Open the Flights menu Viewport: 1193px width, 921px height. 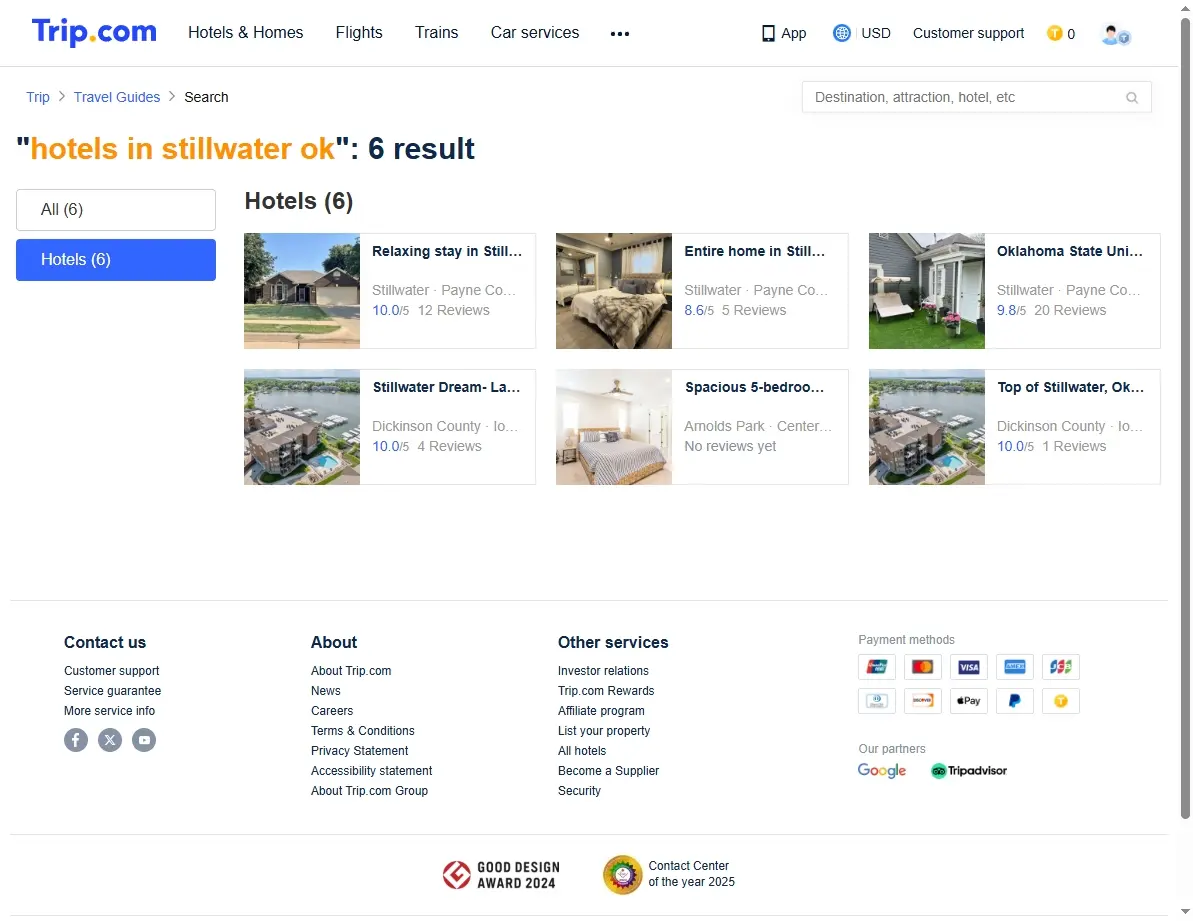[x=359, y=33]
